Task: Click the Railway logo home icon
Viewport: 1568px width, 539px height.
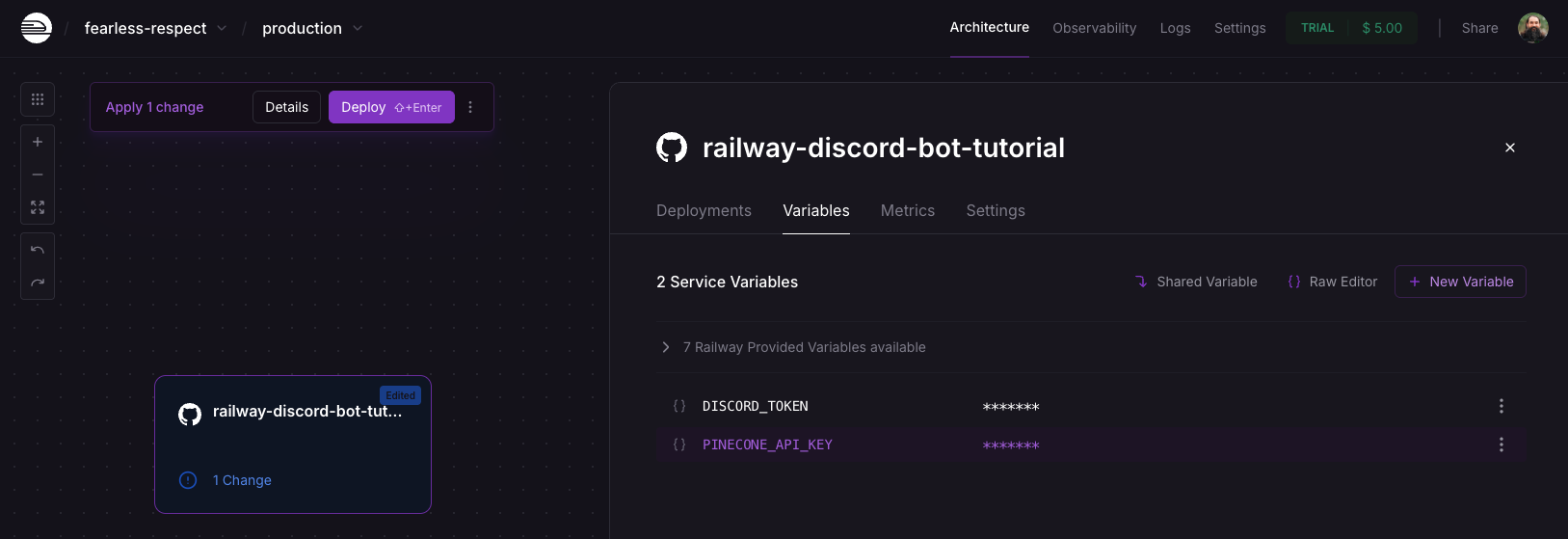Action: tap(37, 28)
